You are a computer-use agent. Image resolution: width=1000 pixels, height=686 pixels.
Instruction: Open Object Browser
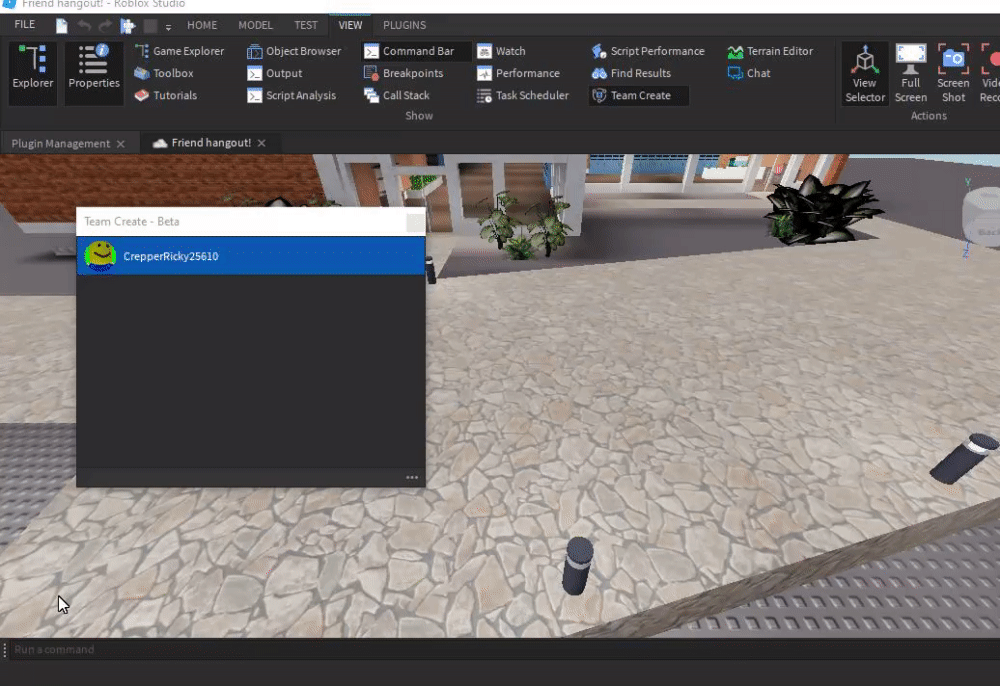(x=294, y=51)
